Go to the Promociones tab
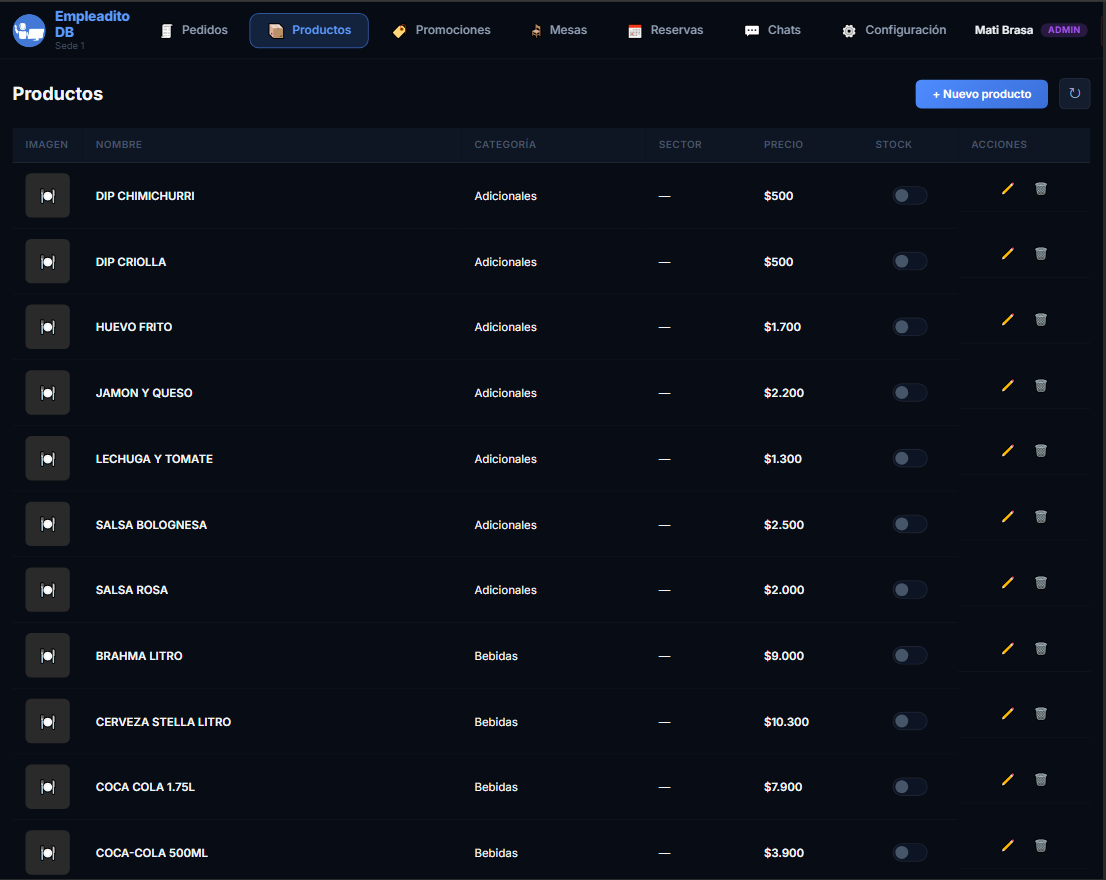1106x880 pixels. coord(441,30)
